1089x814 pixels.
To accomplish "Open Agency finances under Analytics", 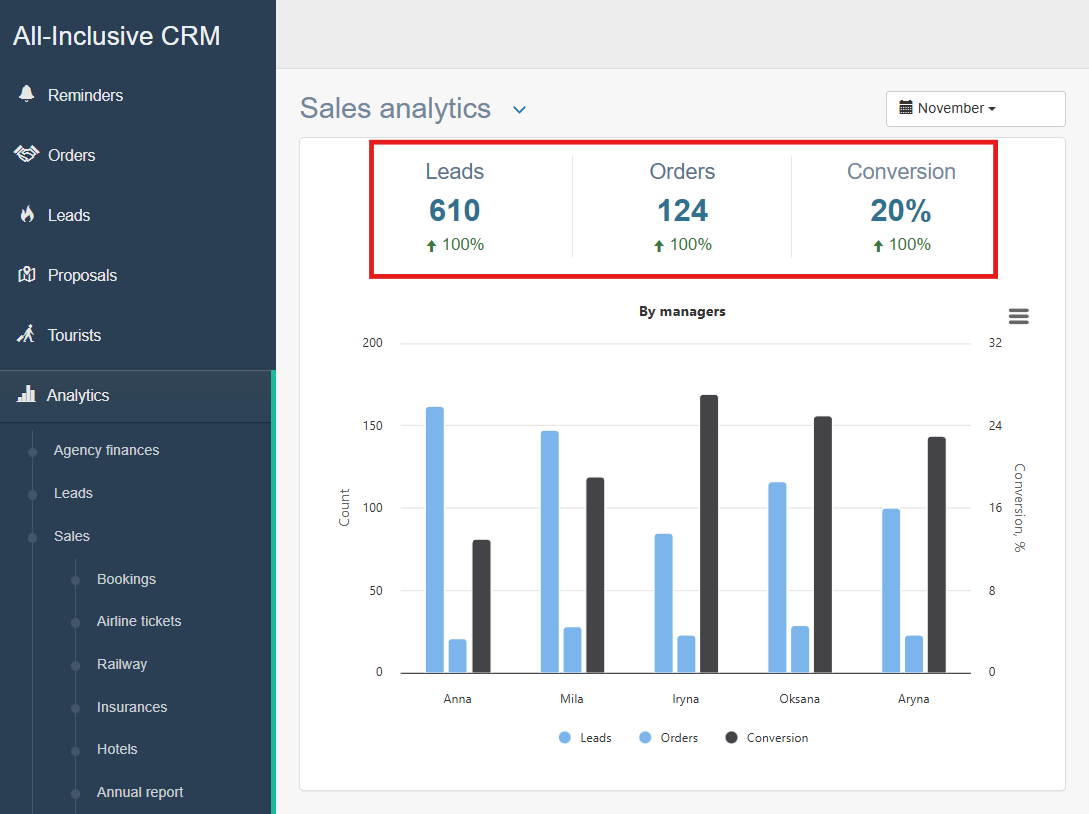I will (x=106, y=450).
